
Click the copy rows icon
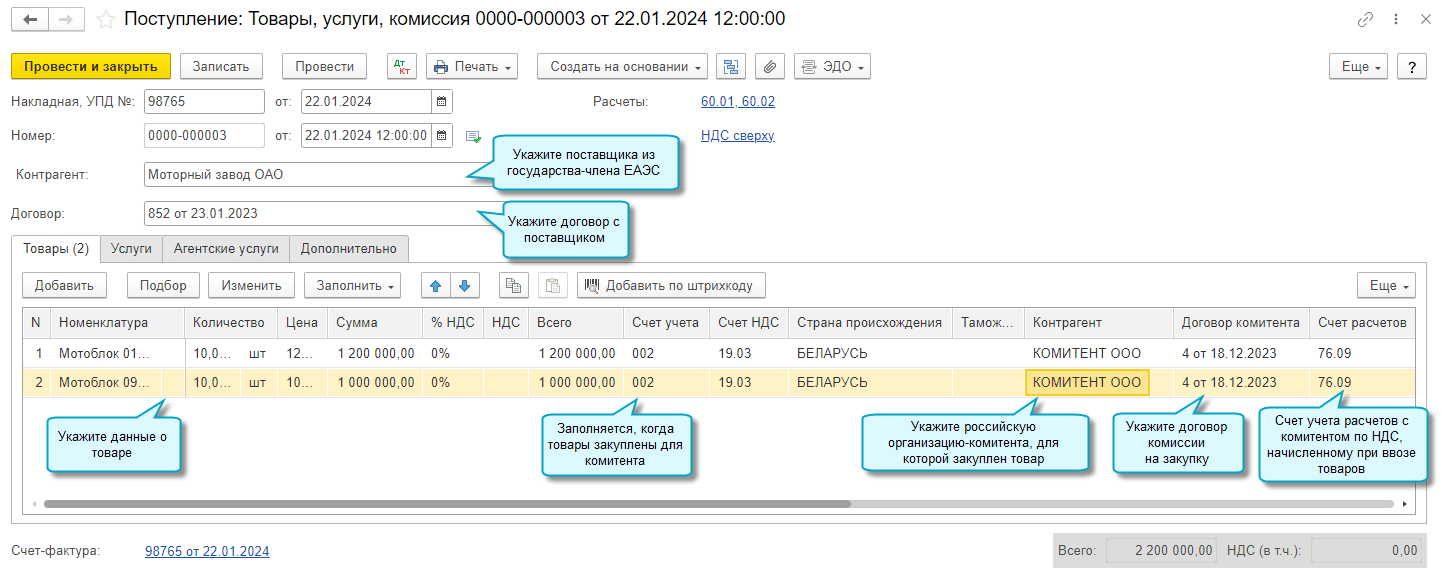click(513, 286)
